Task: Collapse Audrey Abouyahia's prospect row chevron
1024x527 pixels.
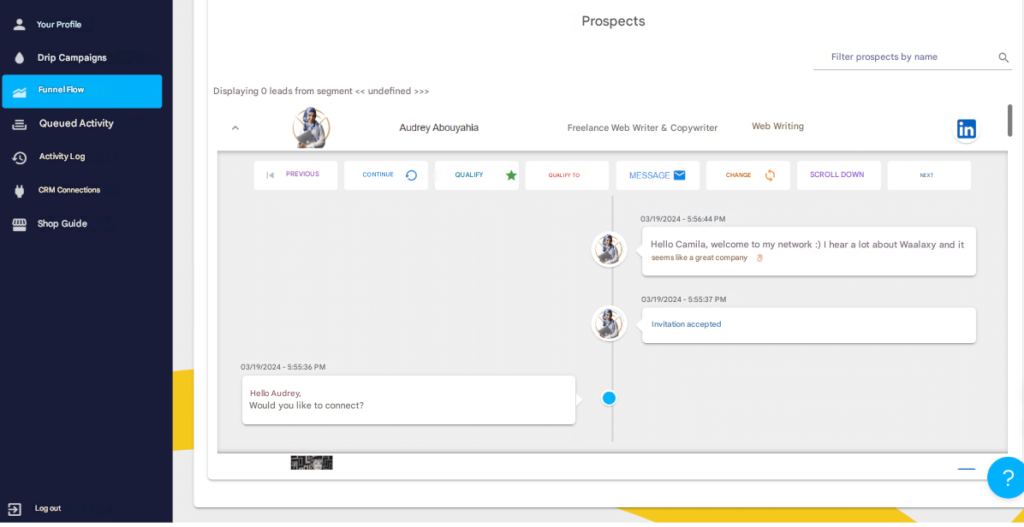Action: tap(236, 128)
